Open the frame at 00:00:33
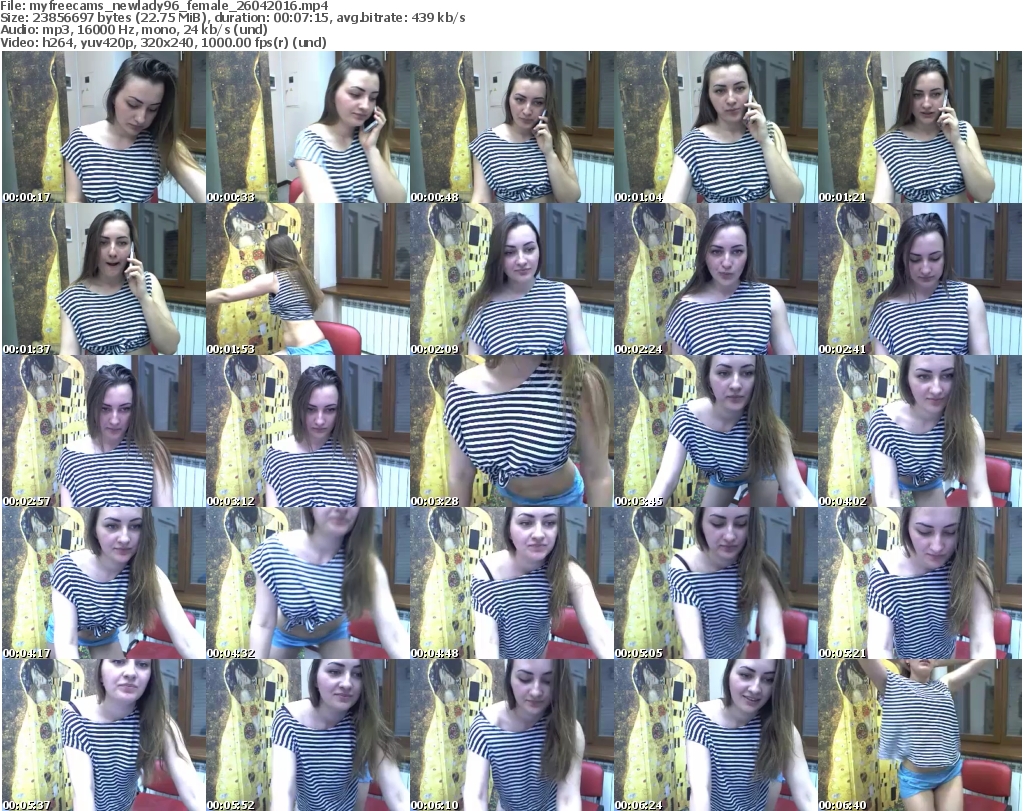The width and height of the screenshot is (1024, 811). click(x=308, y=127)
